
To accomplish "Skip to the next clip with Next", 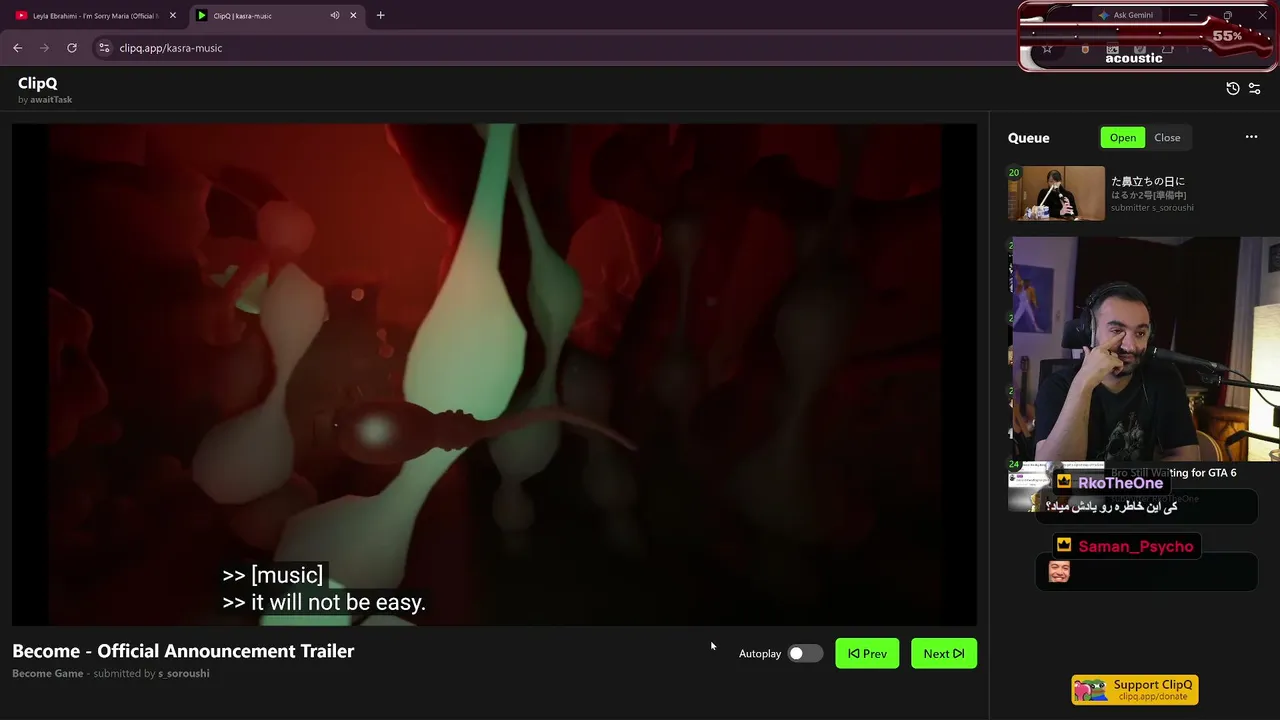I will pos(944,654).
